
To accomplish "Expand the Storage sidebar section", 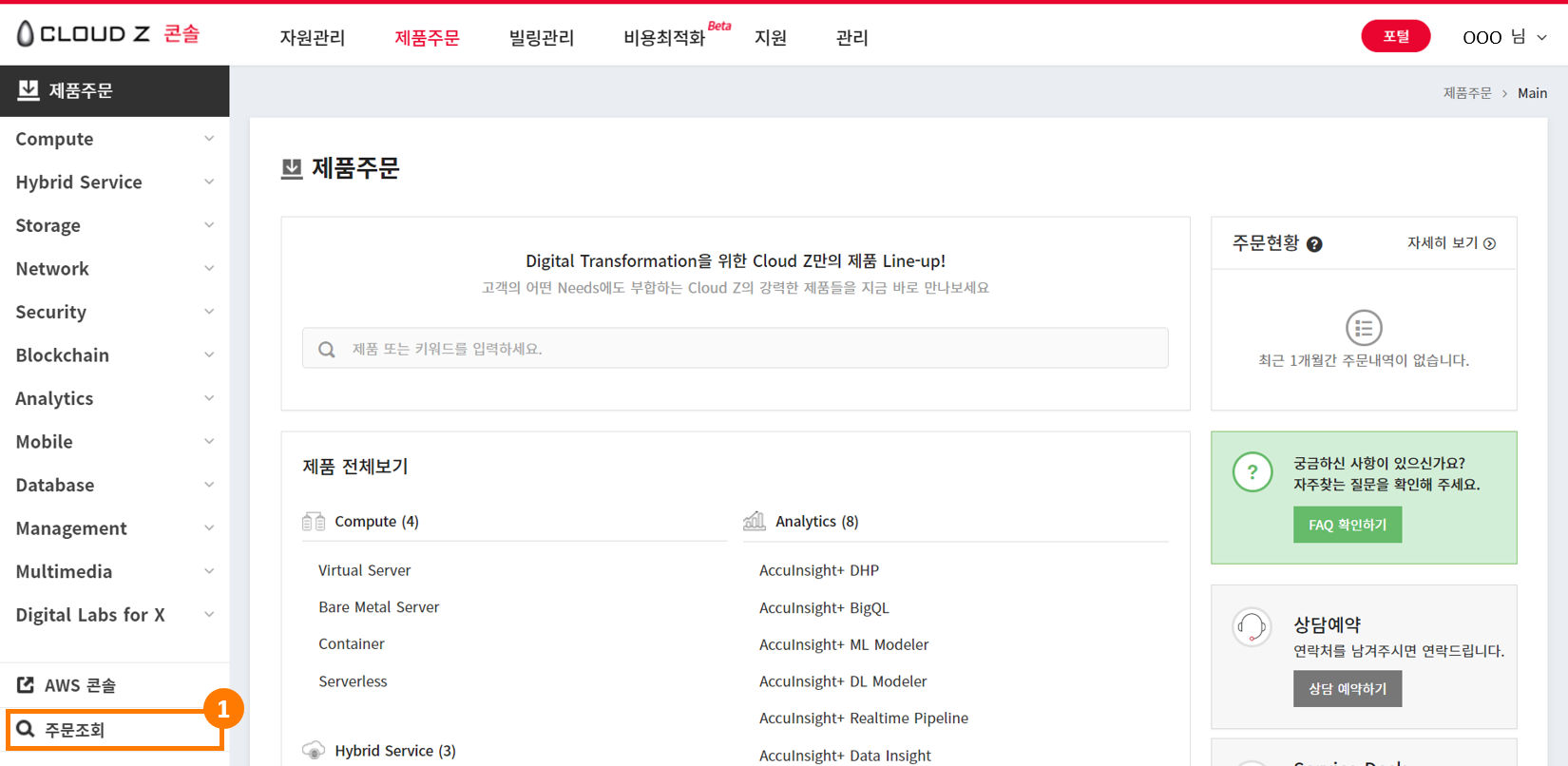I will [x=114, y=225].
